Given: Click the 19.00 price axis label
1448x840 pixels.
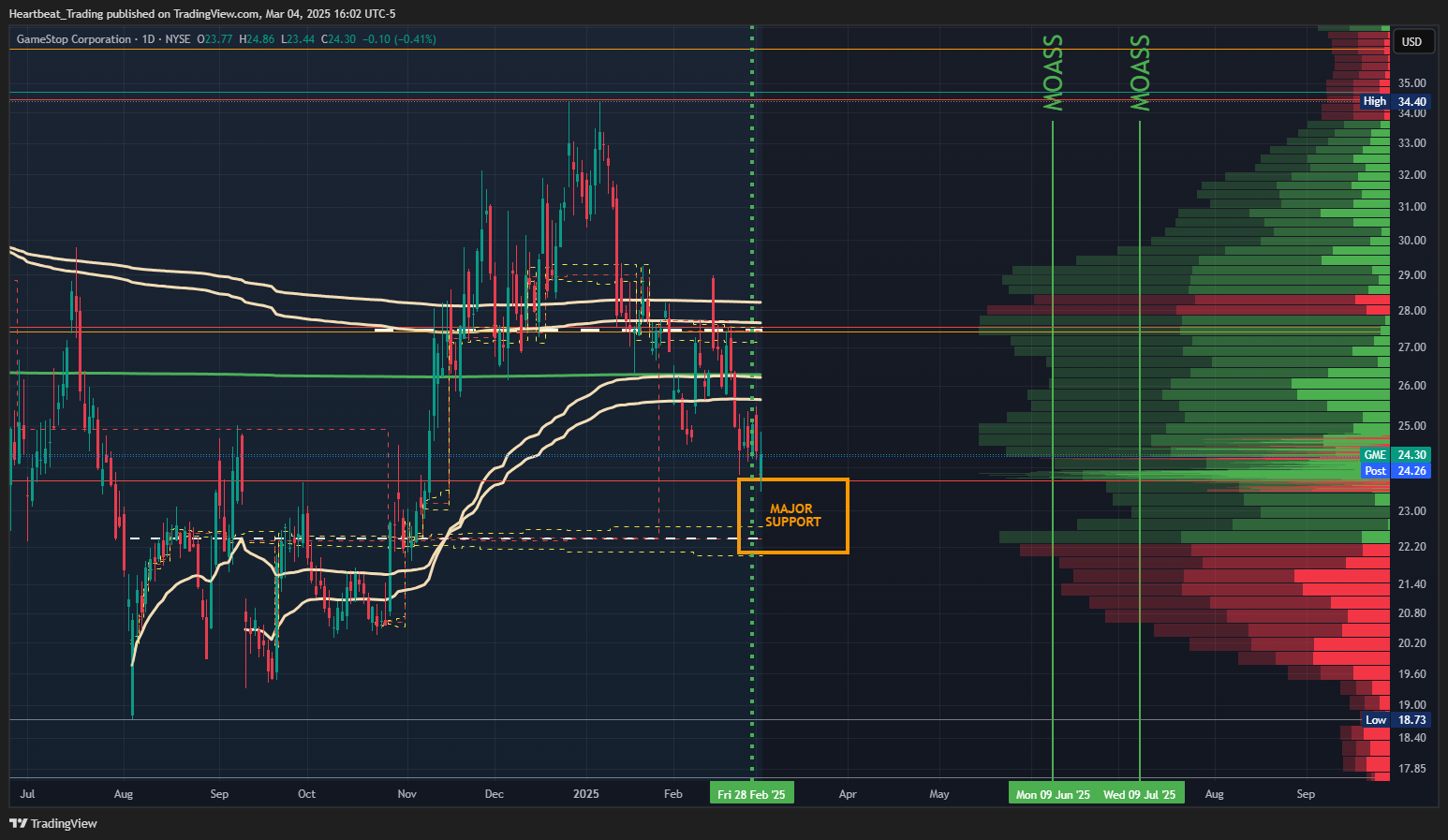Looking at the screenshot, I should click(x=1411, y=705).
